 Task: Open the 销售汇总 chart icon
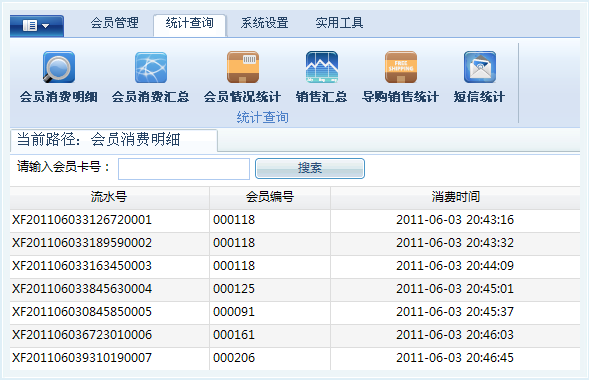click(322, 67)
